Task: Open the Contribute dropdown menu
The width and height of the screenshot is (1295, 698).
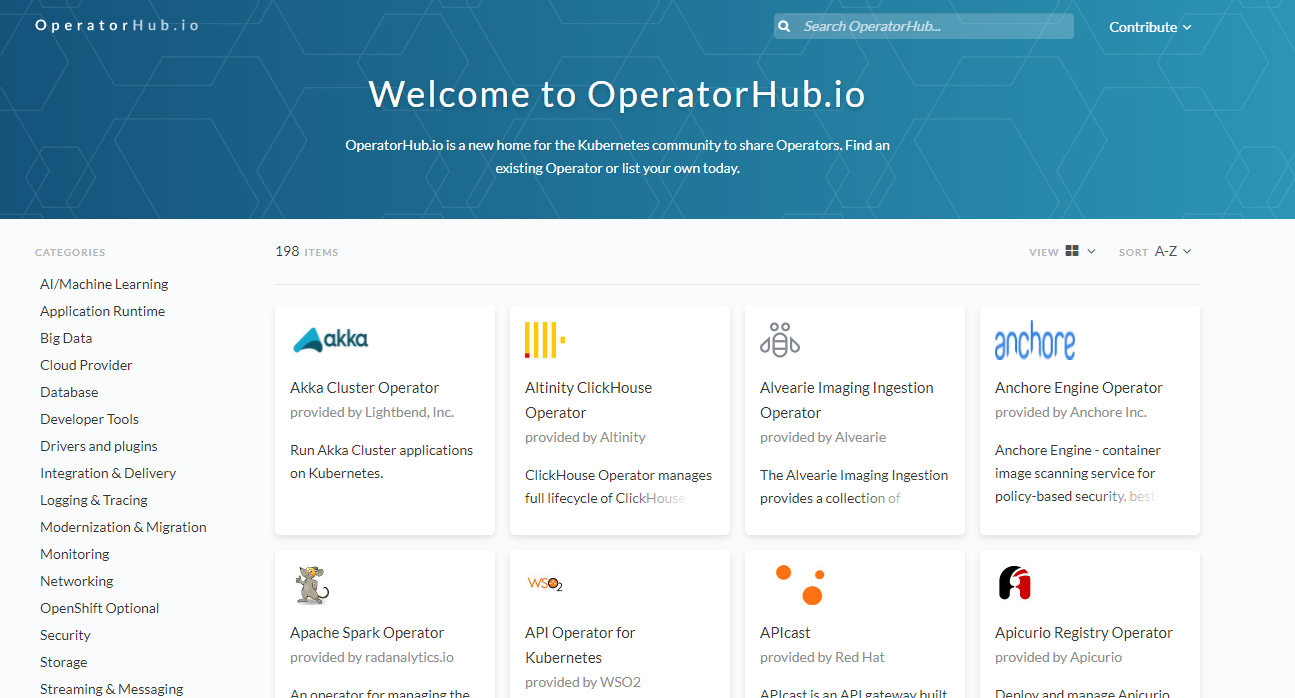Action: pos(1150,27)
